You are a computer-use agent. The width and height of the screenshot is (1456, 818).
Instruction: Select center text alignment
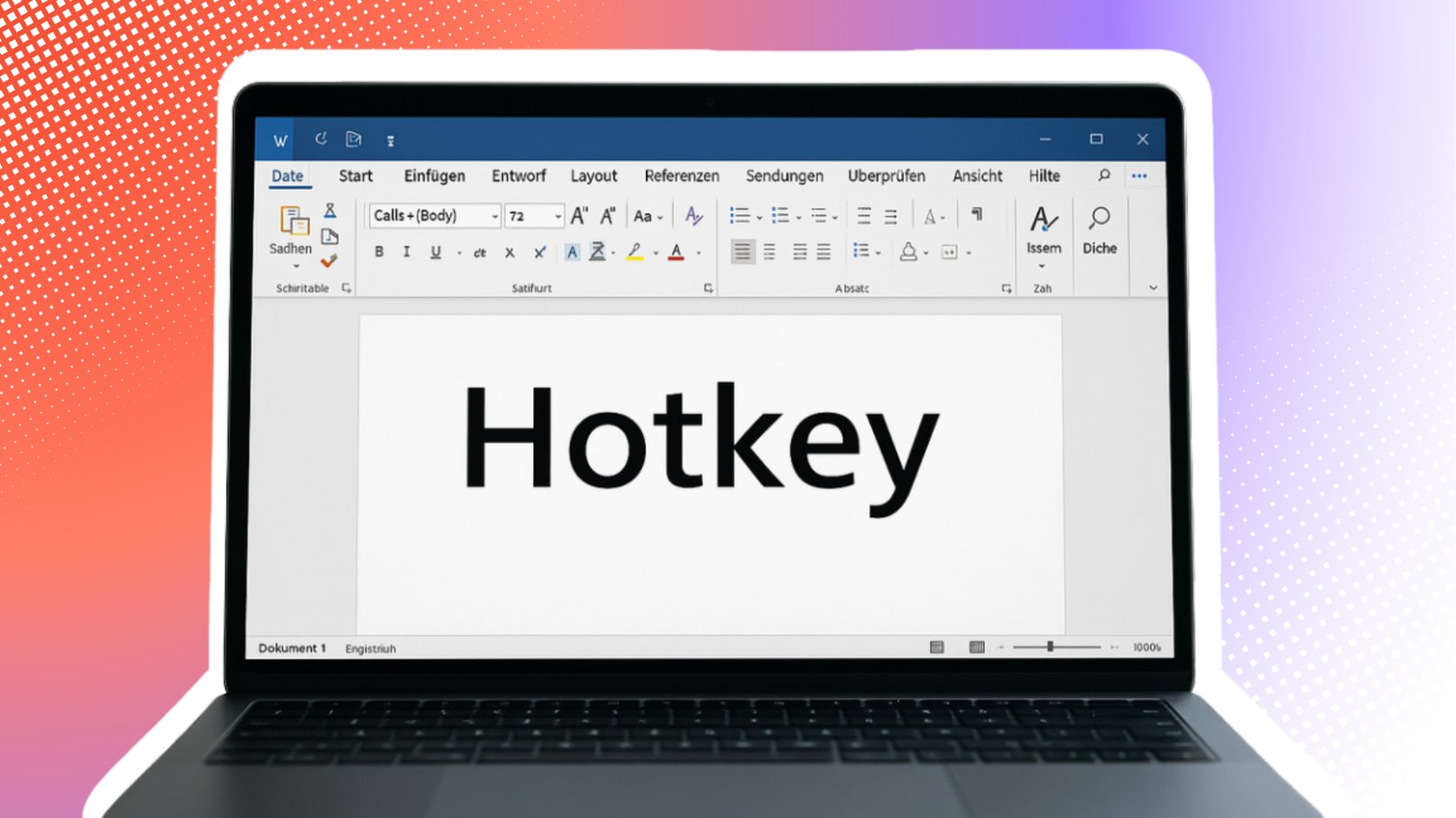pos(768,251)
